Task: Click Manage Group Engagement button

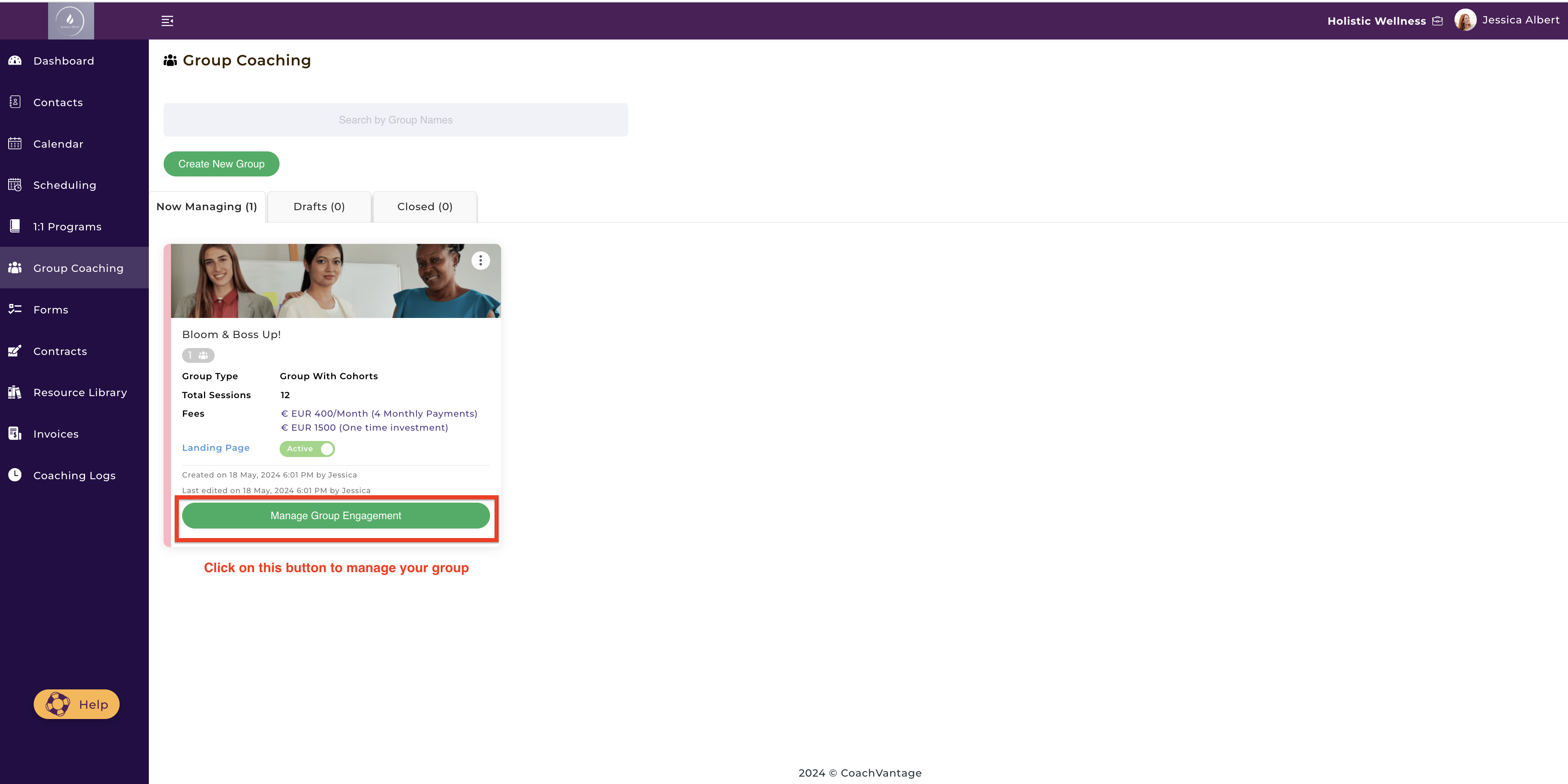Action: (x=335, y=516)
